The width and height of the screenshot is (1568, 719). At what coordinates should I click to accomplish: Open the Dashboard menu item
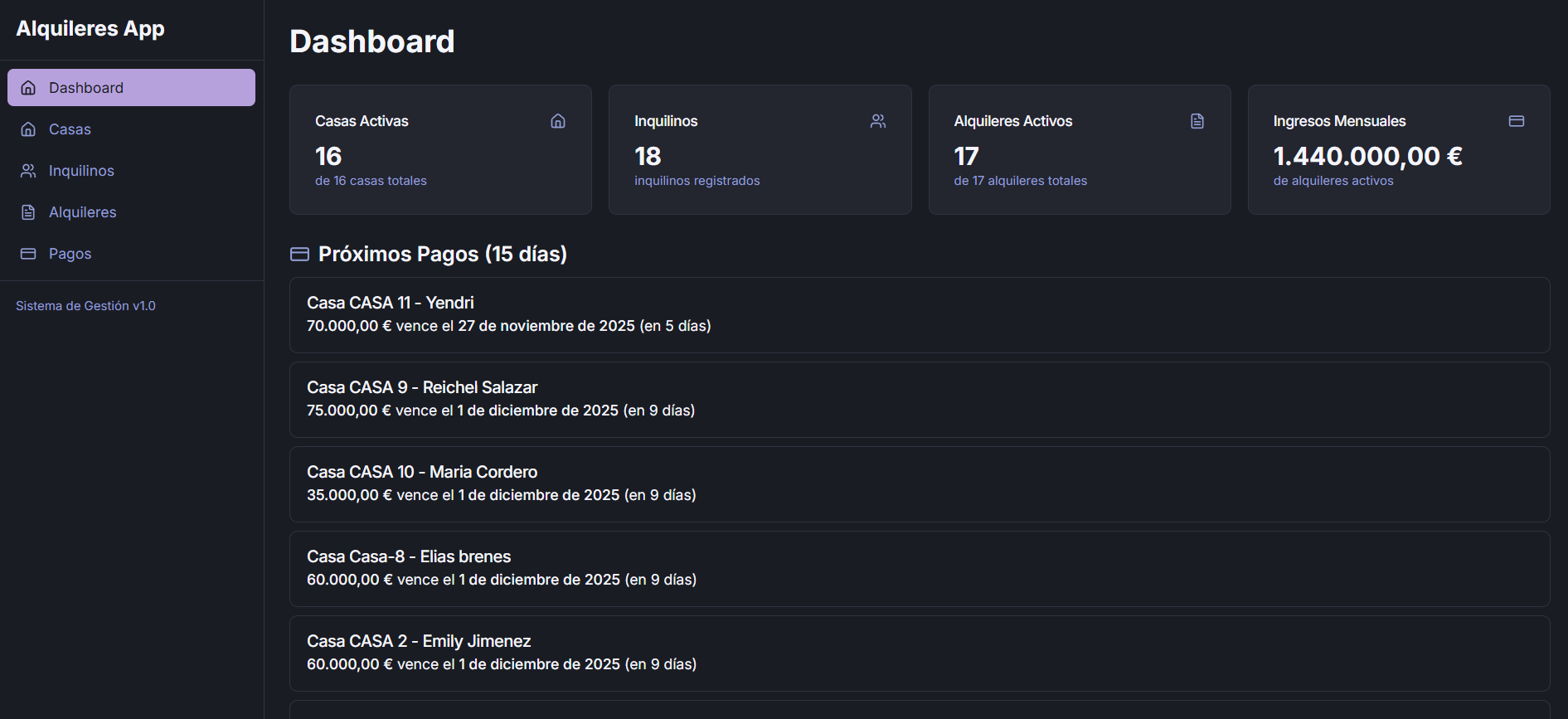coord(131,88)
